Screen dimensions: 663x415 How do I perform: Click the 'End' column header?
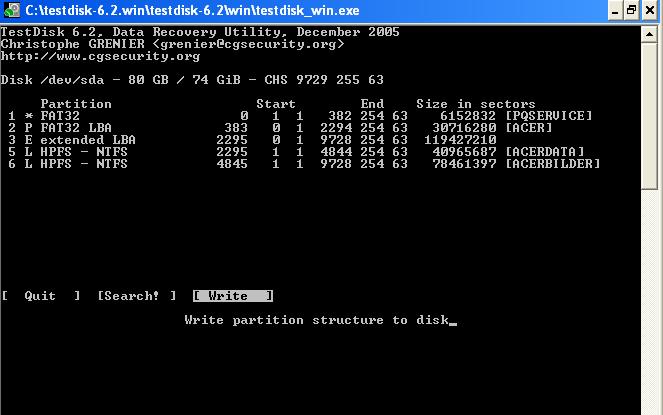(372, 104)
